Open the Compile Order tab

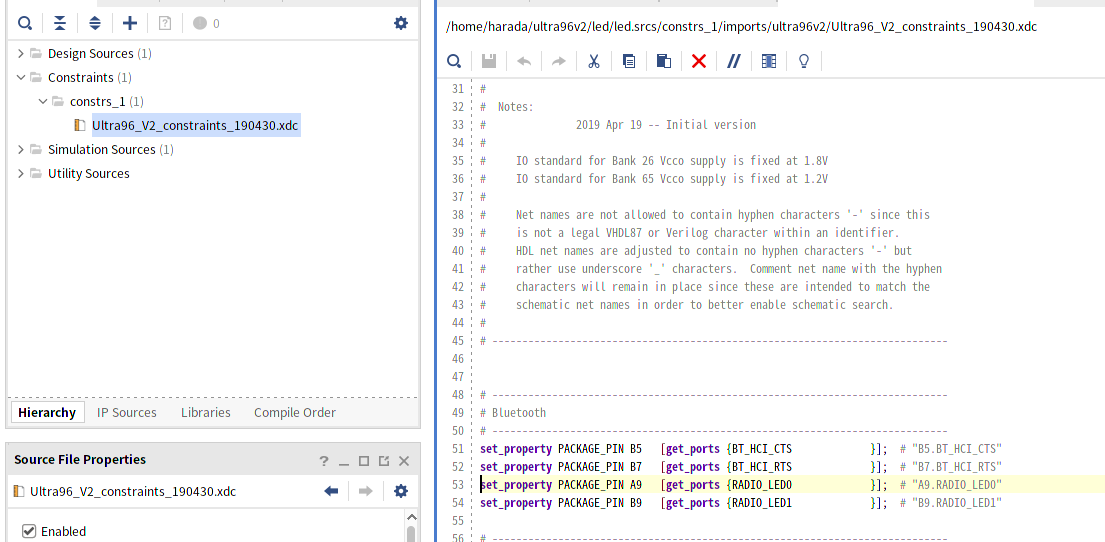[x=295, y=412]
